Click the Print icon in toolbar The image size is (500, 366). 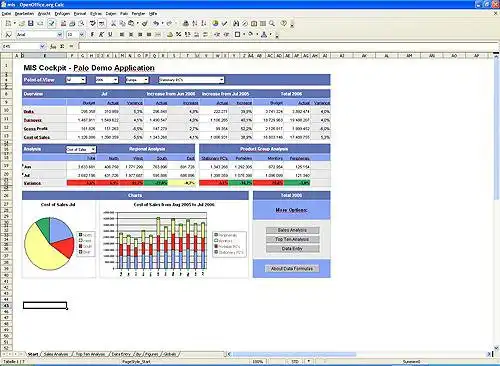click(72, 23)
